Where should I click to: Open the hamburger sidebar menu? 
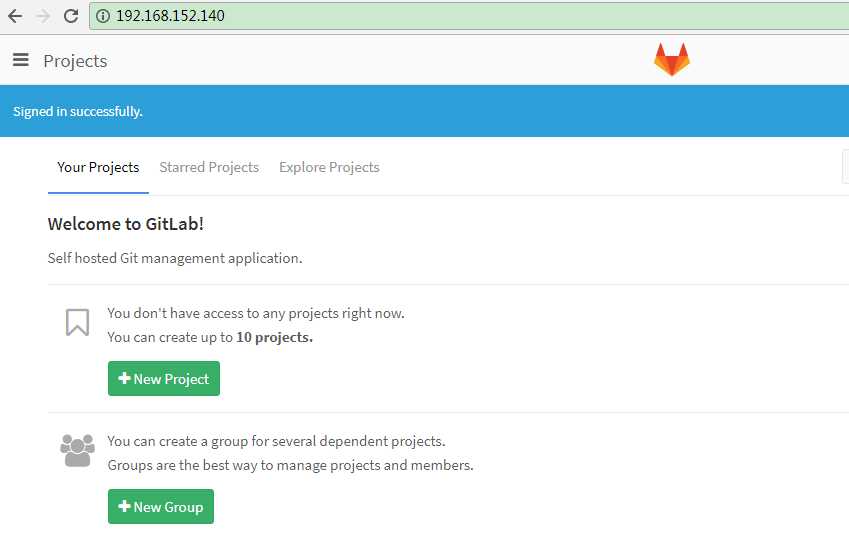pyautogui.click(x=21, y=60)
